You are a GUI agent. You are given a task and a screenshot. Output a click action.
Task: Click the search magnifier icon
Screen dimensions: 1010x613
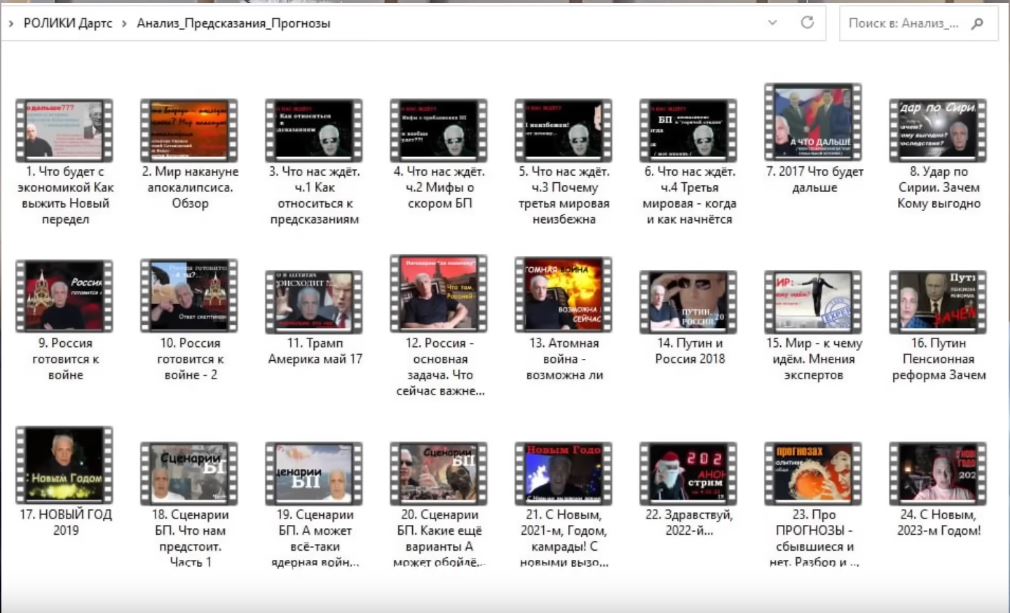pyautogui.click(x=977, y=24)
